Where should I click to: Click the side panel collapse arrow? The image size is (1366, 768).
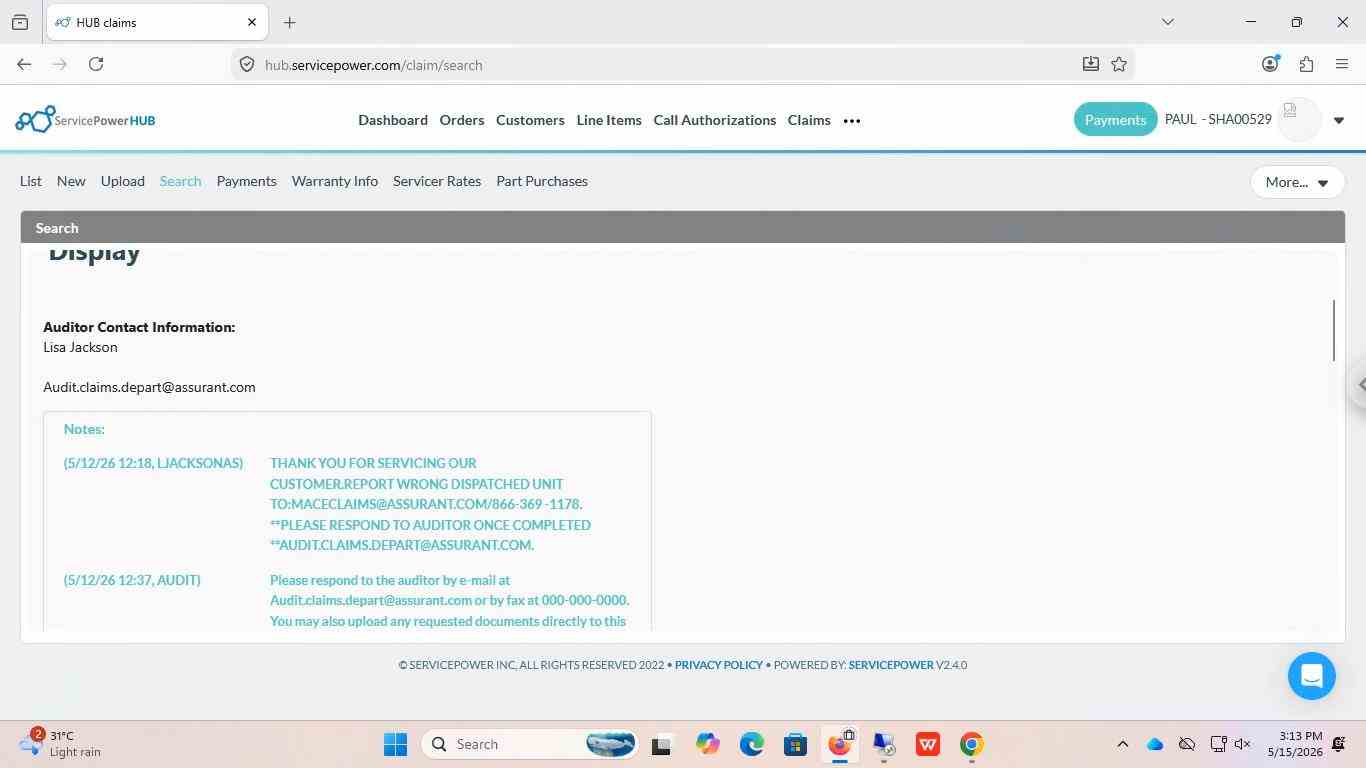1360,384
